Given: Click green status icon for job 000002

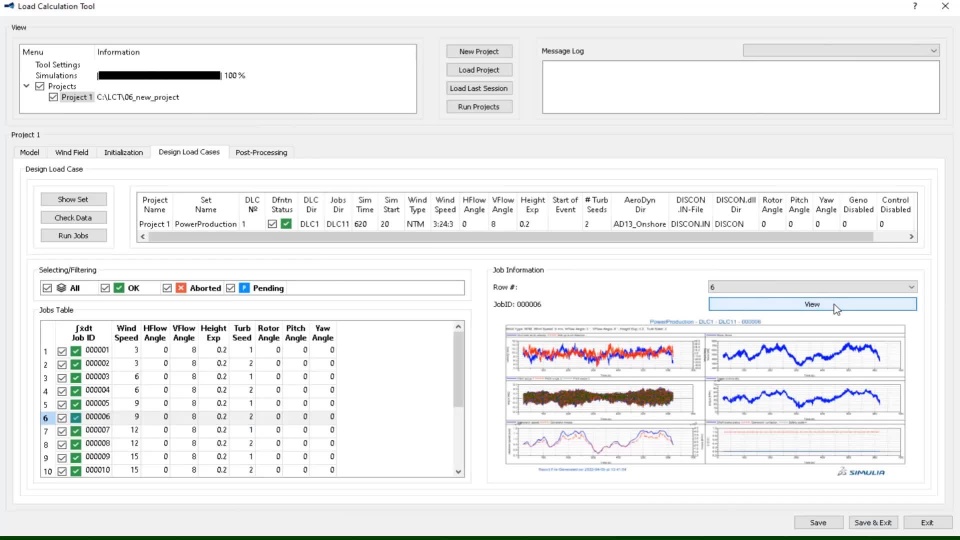Looking at the screenshot, I should point(76,364).
